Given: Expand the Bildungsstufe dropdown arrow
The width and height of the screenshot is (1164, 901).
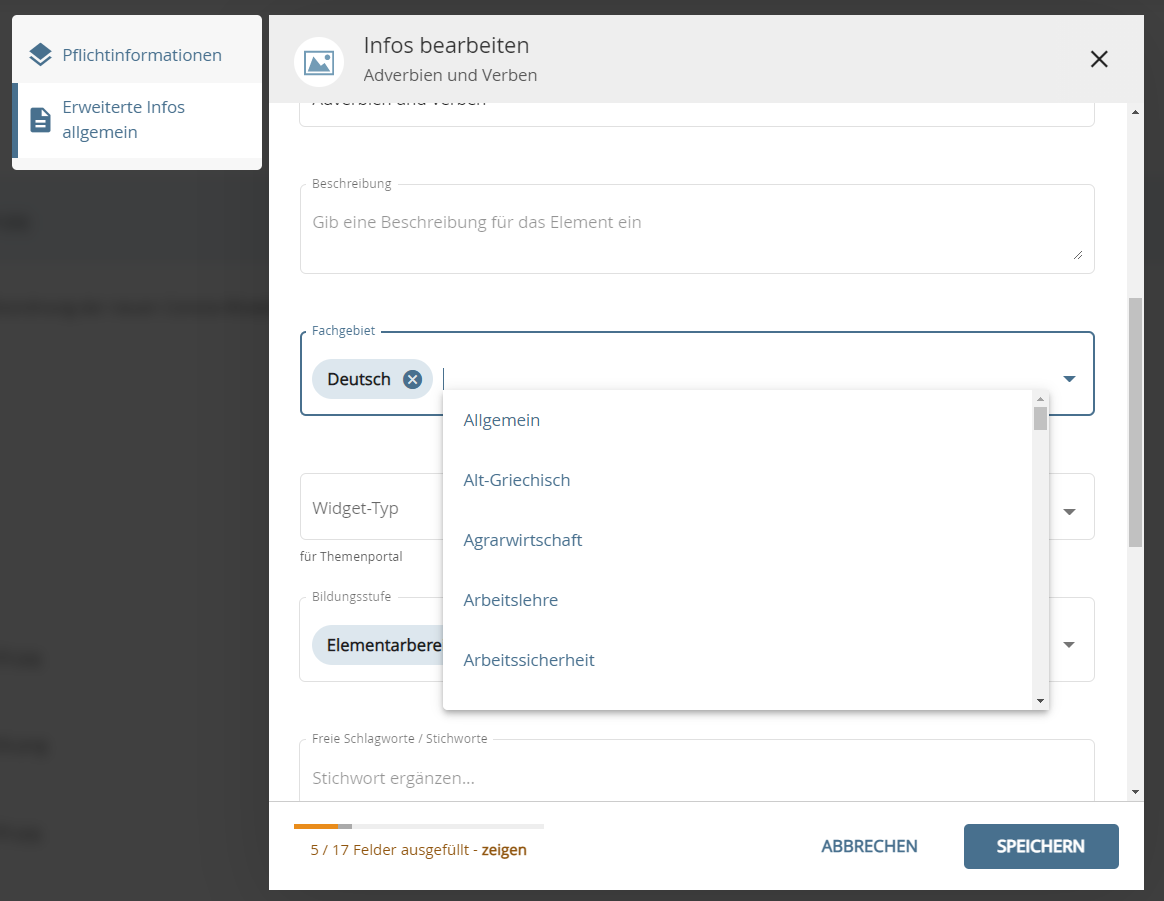Looking at the screenshot, I should pyautogui.click(x=1069, y=644).
